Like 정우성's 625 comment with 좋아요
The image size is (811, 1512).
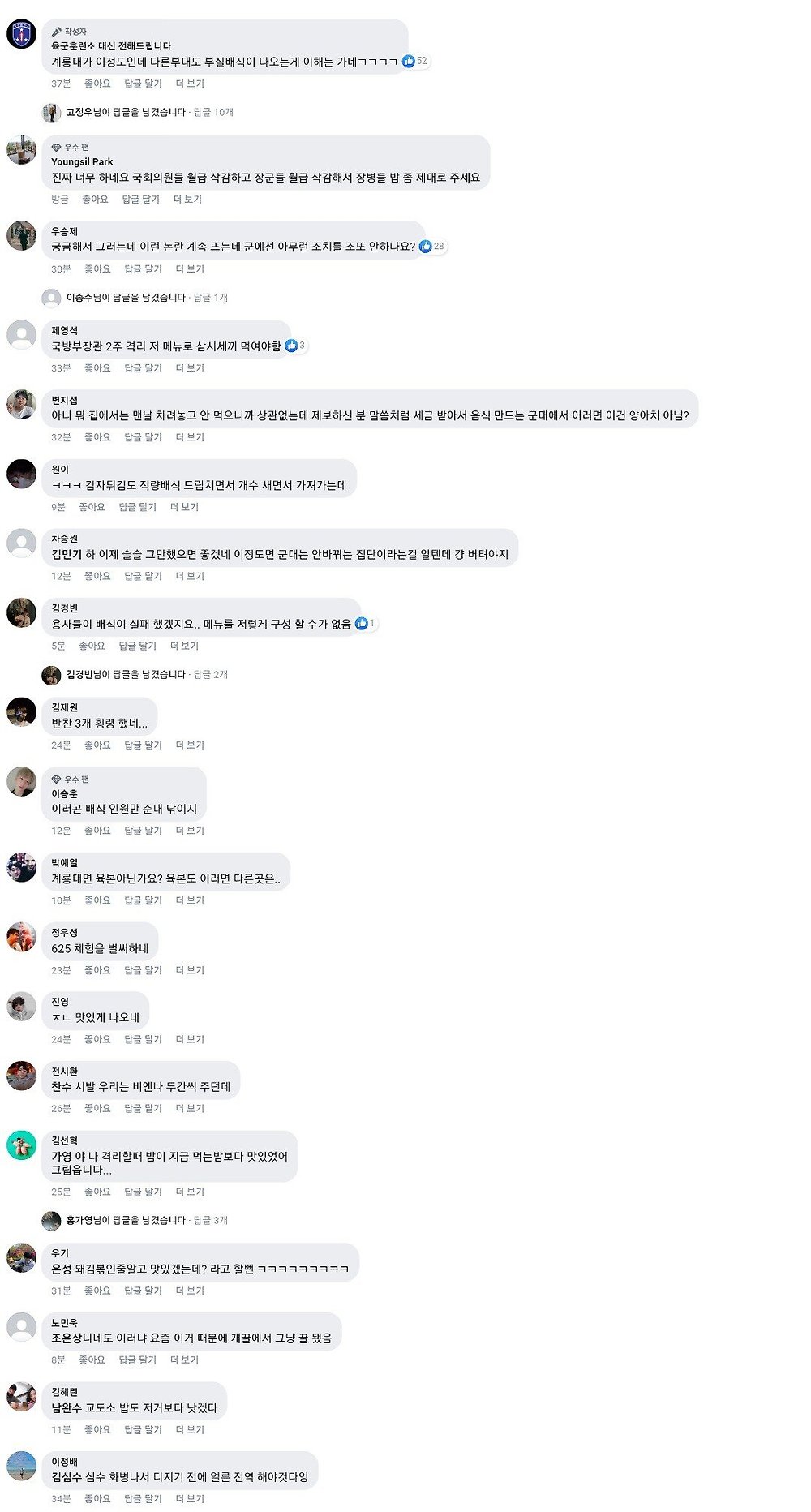click(x=97, y=969)
